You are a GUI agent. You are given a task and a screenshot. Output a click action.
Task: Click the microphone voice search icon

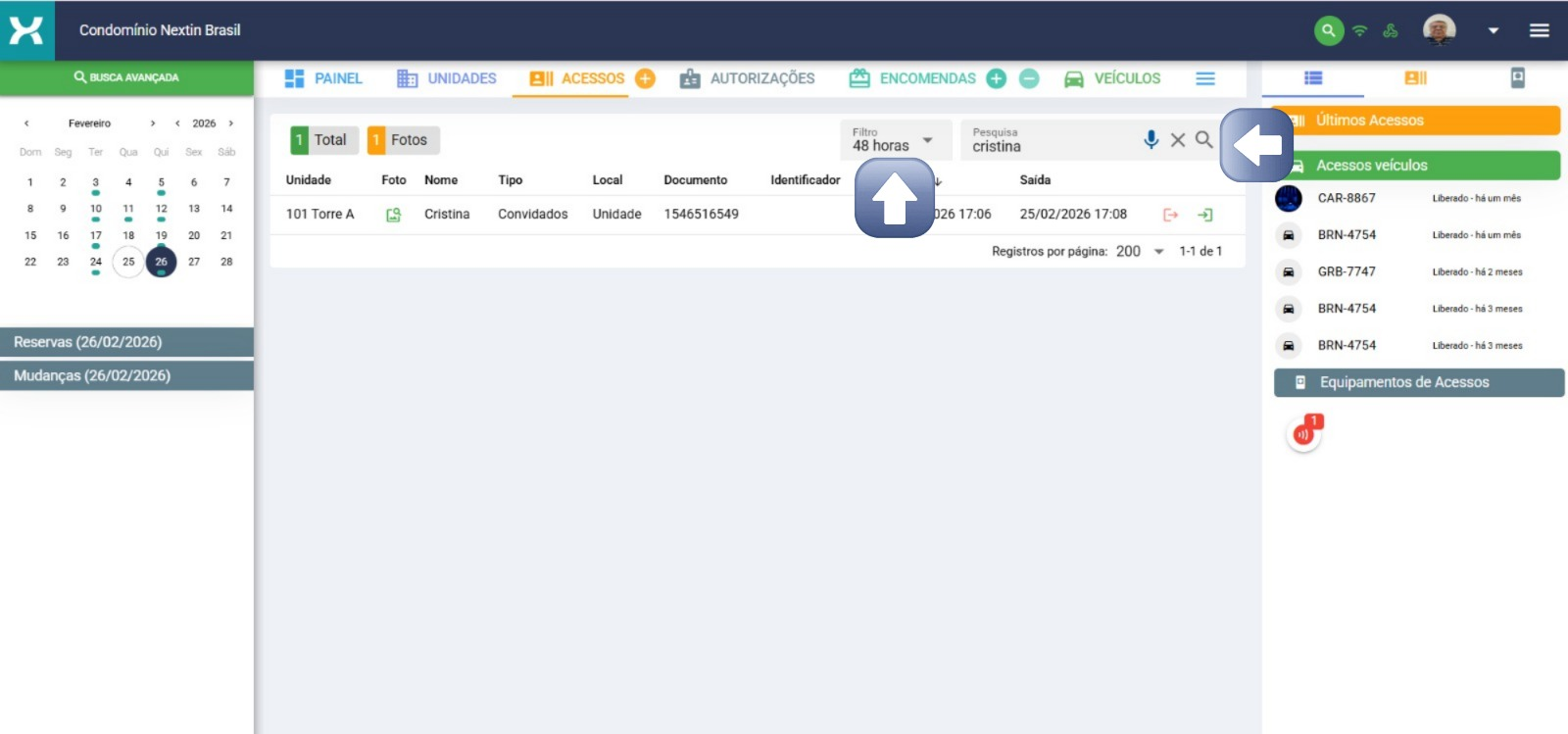coord(1151,140)
